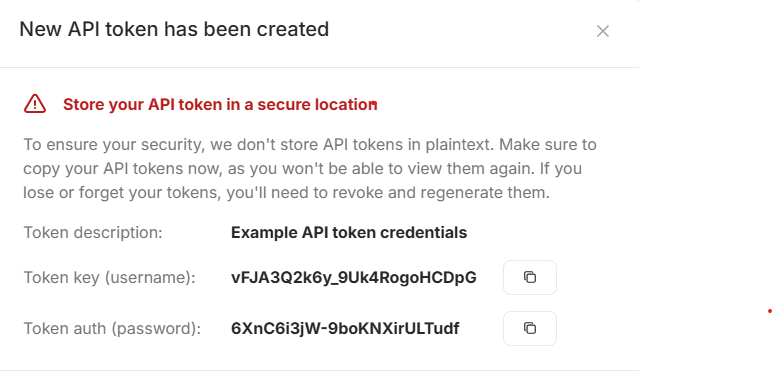Close the new API token dialog

click(602, 32)
